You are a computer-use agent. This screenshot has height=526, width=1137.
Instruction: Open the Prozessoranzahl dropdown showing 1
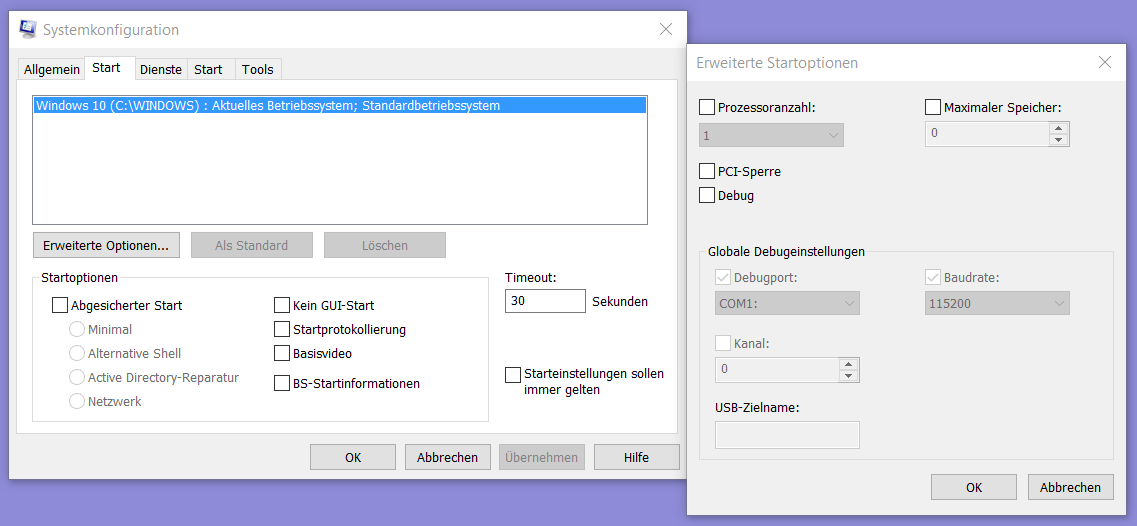pyautogui.click(x=772, y=135)
